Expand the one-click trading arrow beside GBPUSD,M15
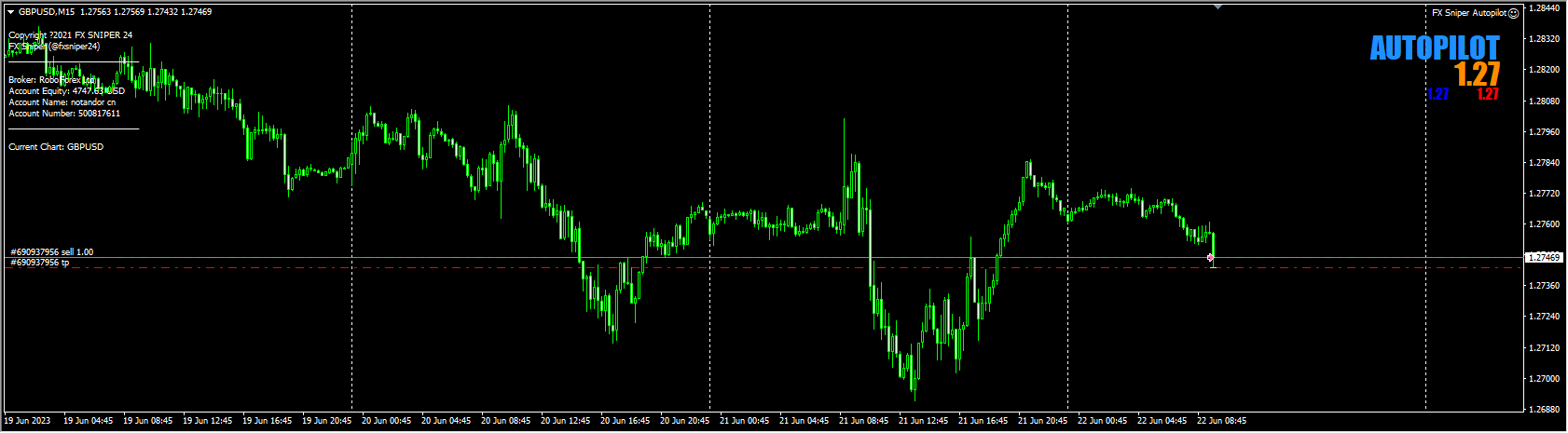 click(x=10, y=12)
